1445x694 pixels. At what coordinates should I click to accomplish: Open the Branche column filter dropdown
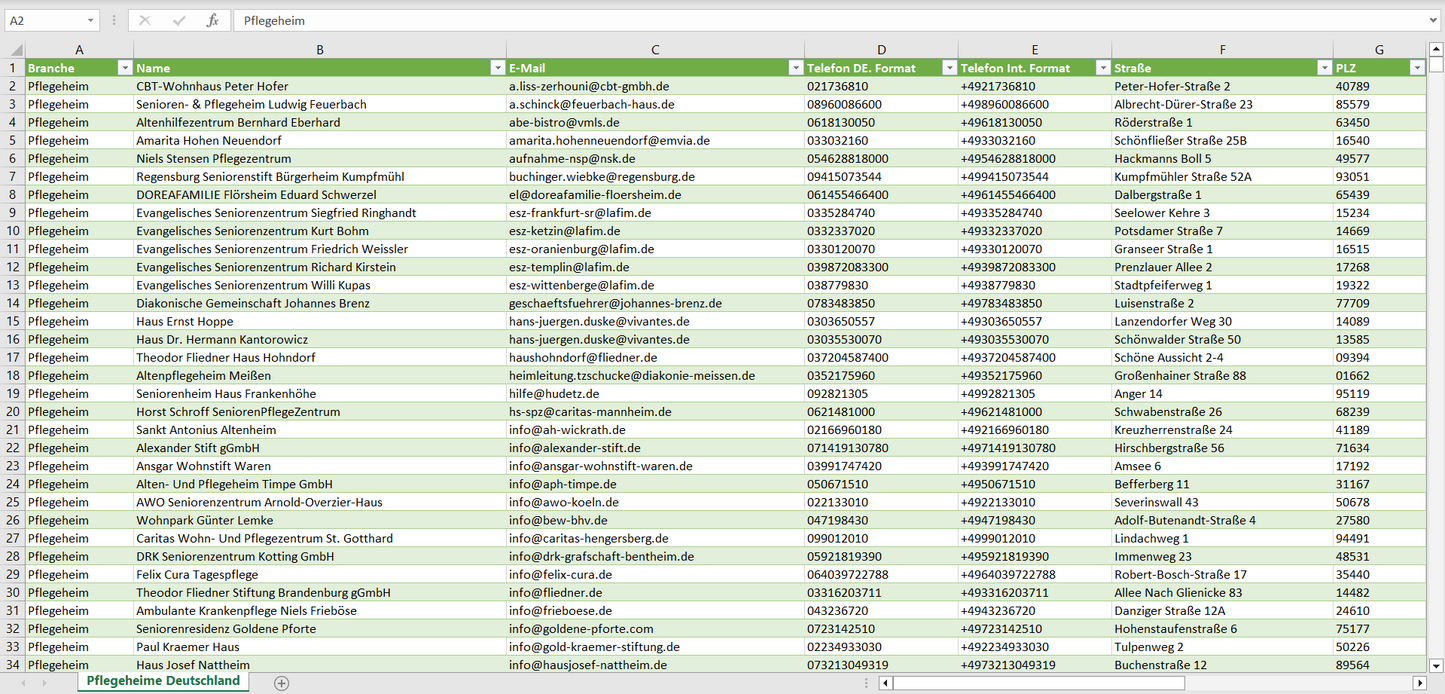pos(125,68)
